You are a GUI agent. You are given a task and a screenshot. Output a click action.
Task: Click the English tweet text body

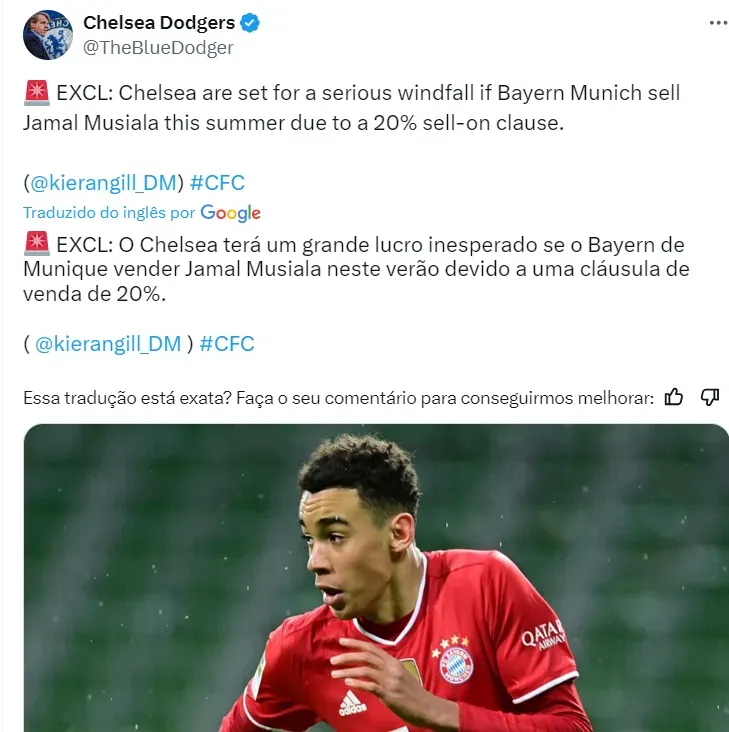[x=351, y=108]
